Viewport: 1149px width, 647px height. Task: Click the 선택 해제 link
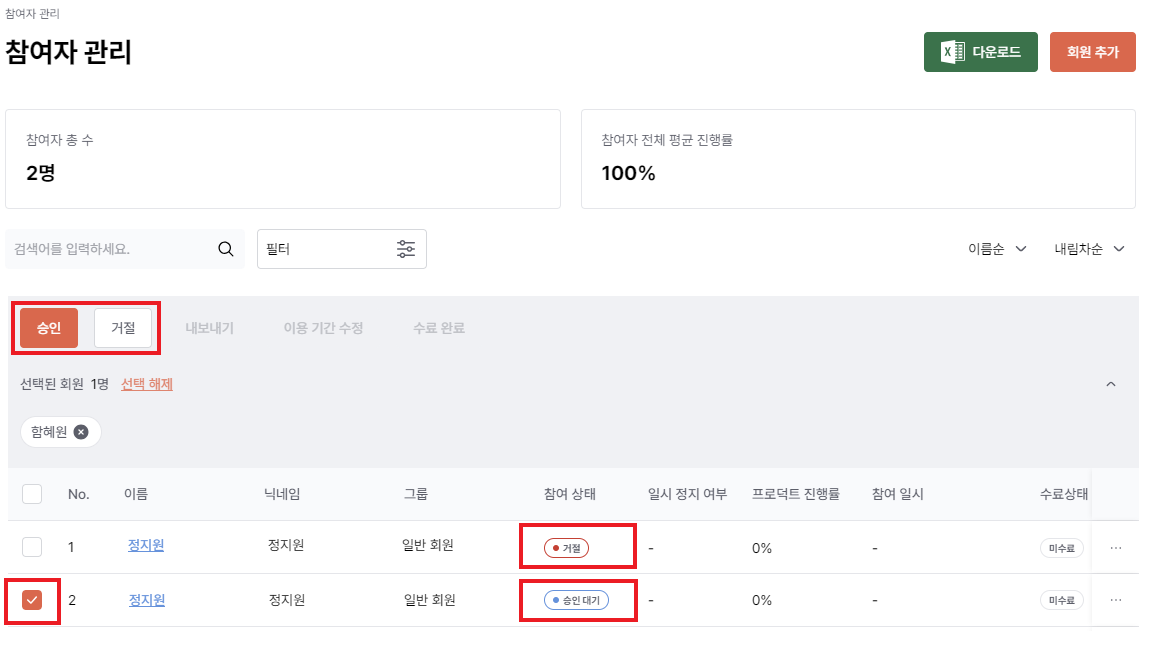coord(147,384)
